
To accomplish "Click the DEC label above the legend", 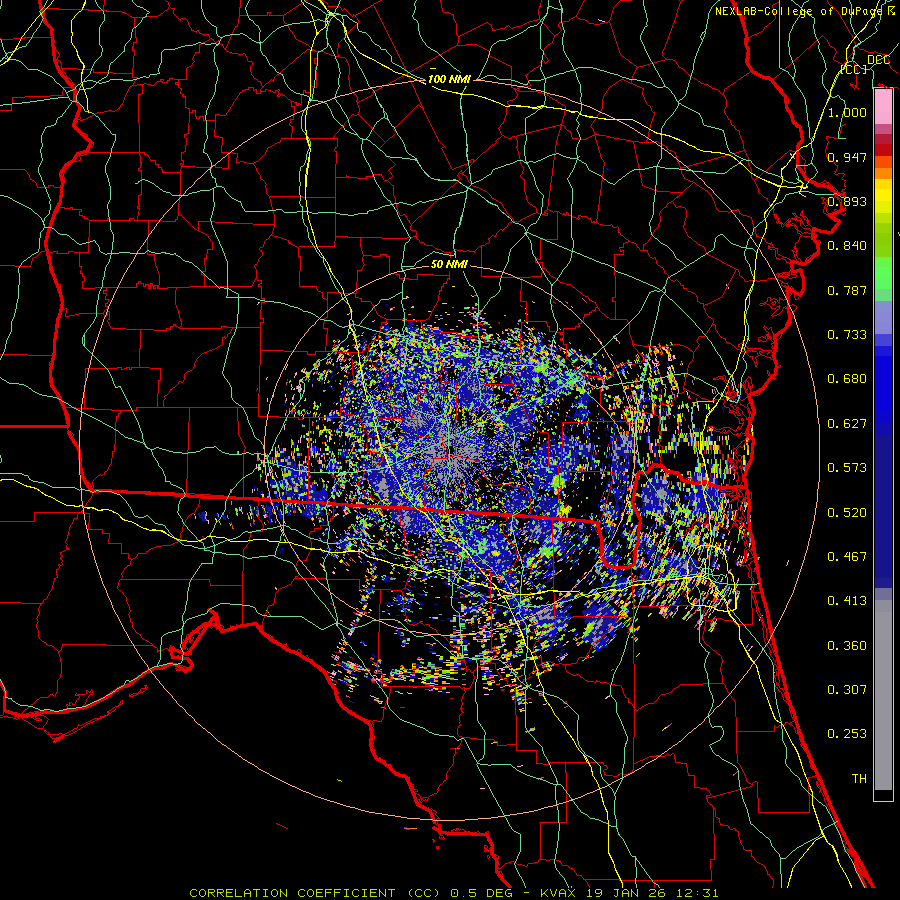I will [x=878, y=60].
